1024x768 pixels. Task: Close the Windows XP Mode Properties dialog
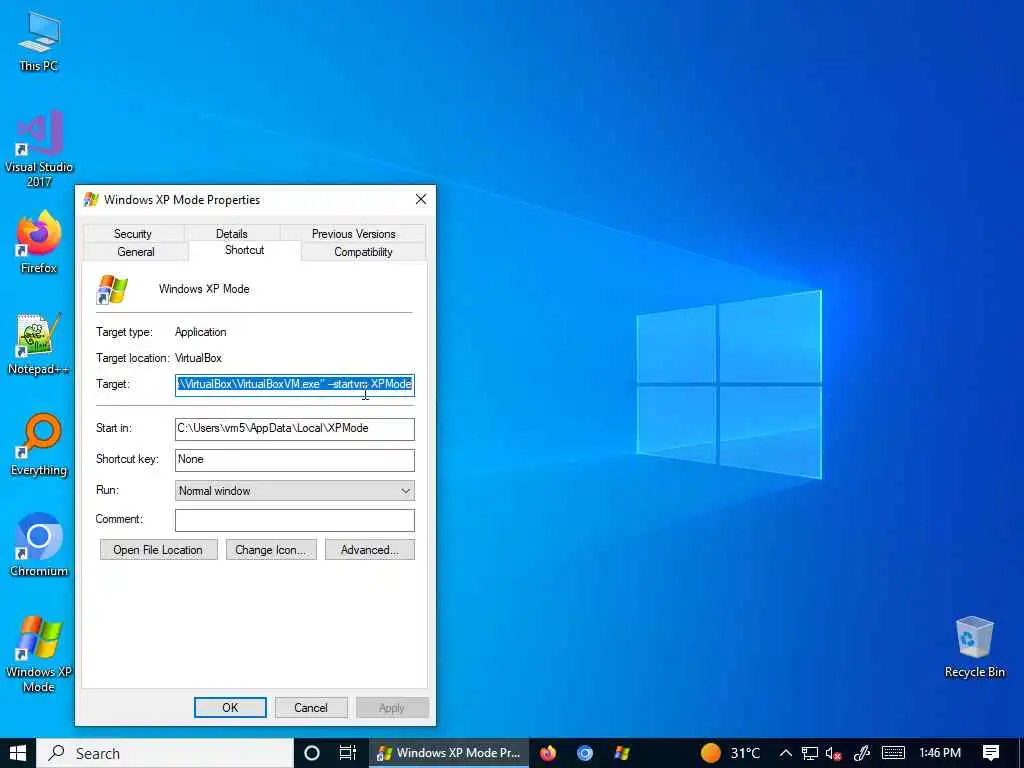click(421, 199)
